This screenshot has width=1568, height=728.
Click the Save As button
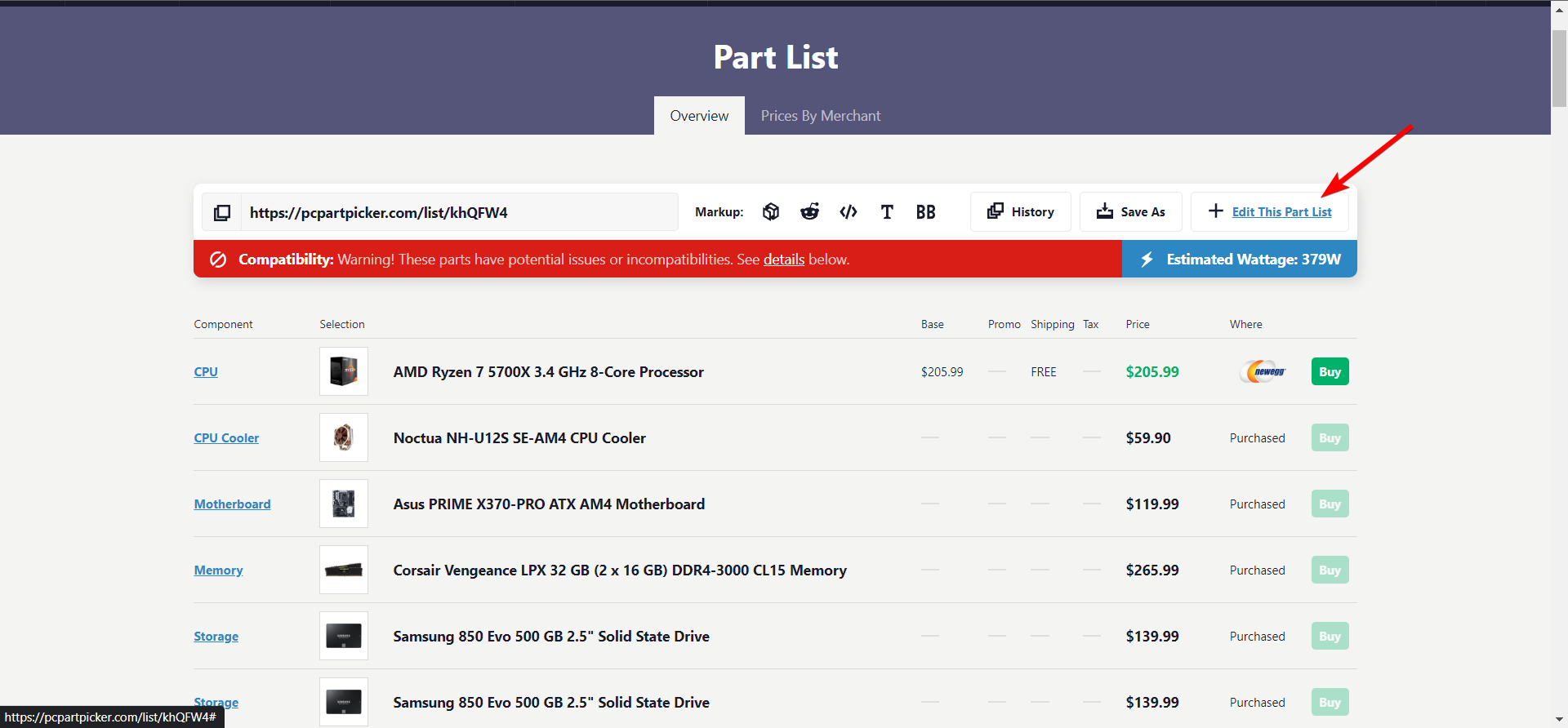(x=1131, y=212)
